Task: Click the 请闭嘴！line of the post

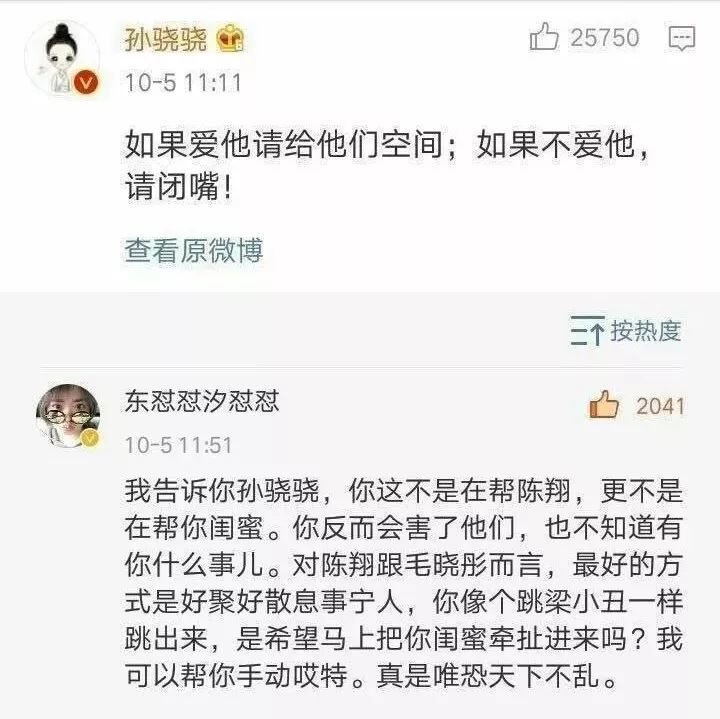Action: click(179, 187)
